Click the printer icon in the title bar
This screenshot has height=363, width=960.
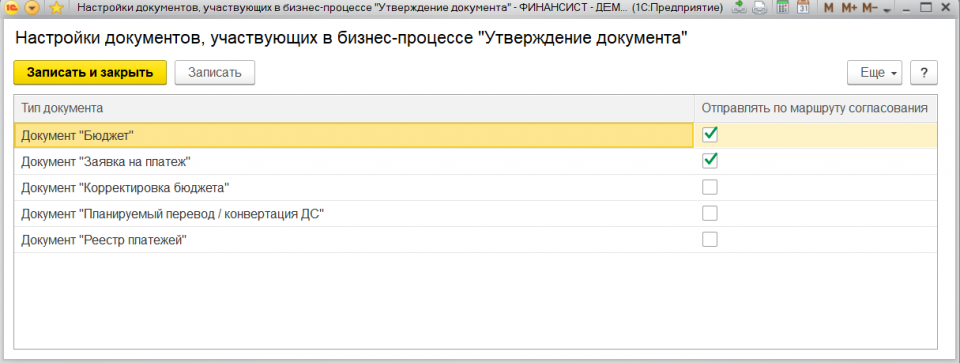tap(759, 8)
